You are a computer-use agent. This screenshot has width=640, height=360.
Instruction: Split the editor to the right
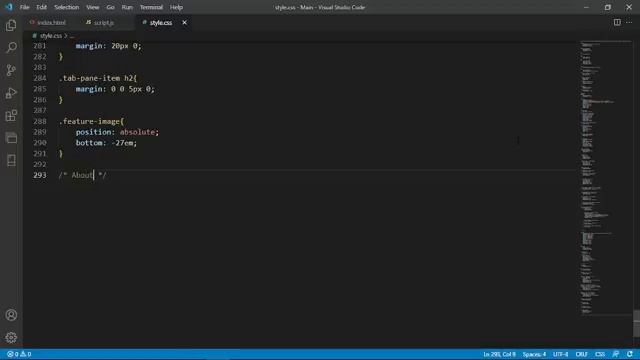click(x=617, y=22)
